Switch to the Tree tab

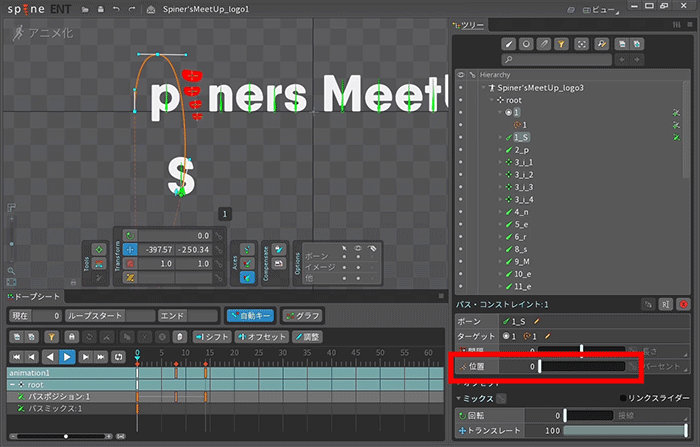(x=469, y=25)
